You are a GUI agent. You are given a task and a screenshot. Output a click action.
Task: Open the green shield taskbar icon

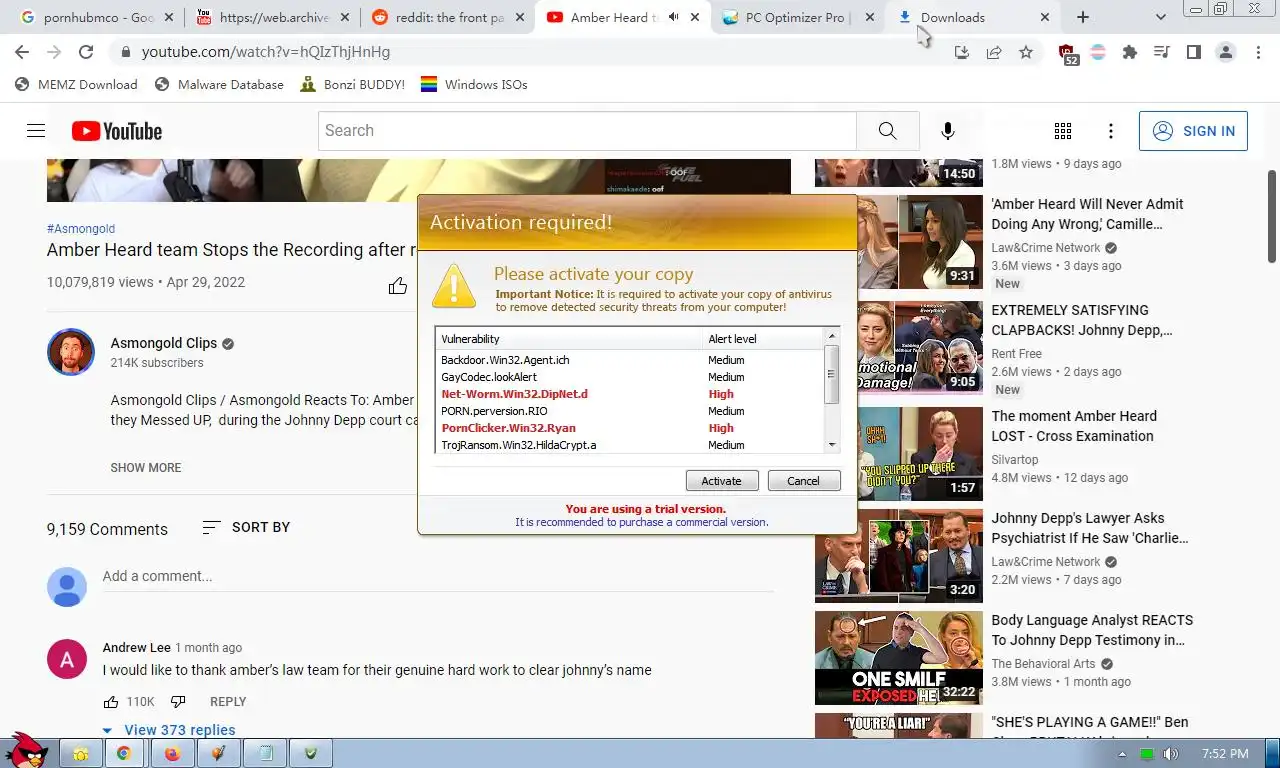[311, 753]
